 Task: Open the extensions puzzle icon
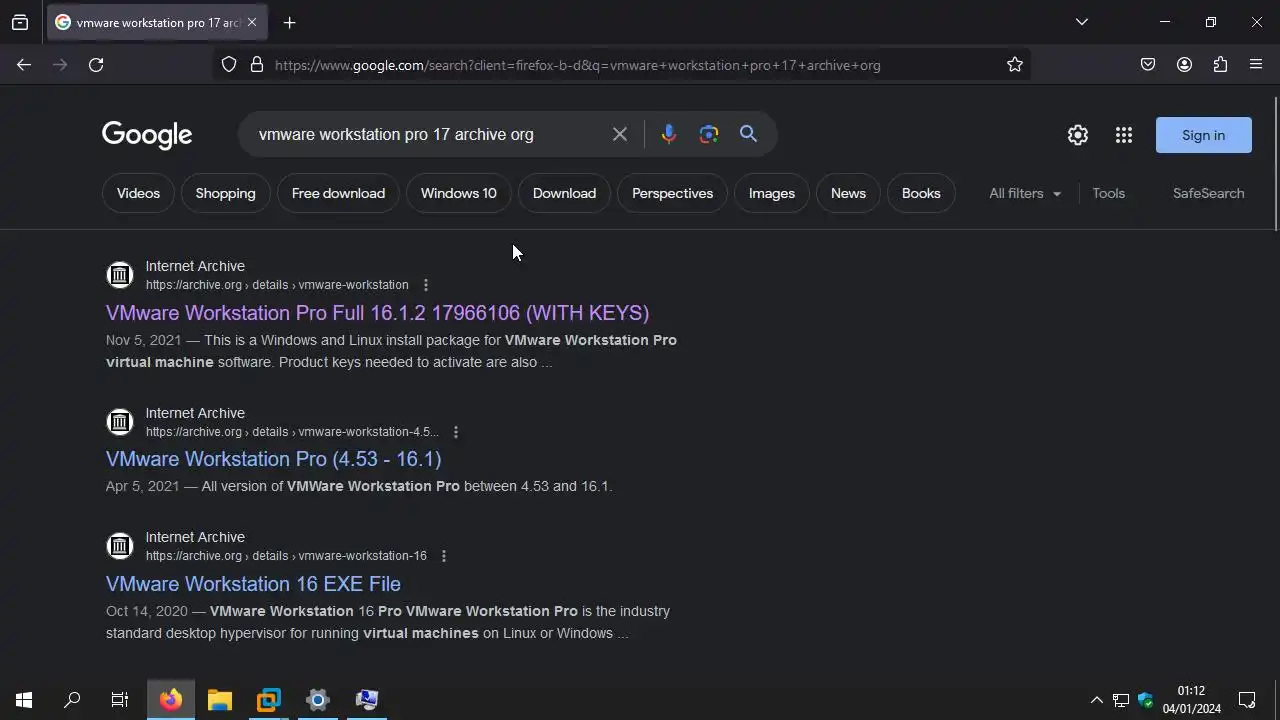point(1220,65)
